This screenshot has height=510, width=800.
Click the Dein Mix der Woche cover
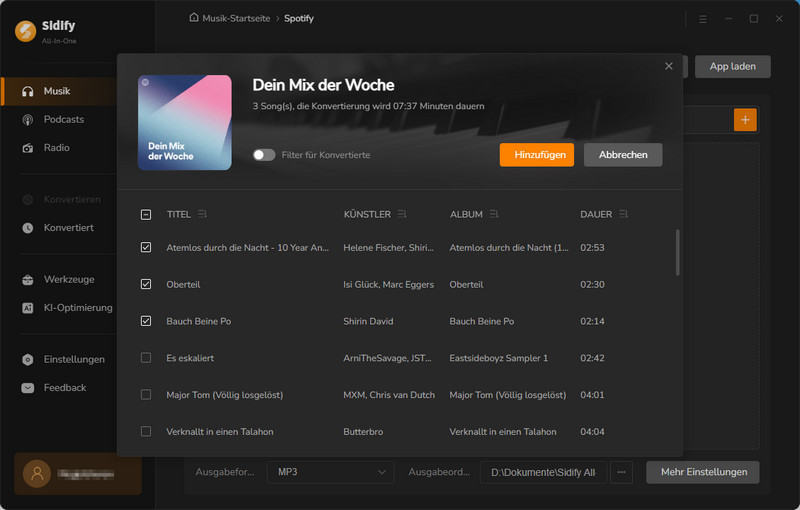coord(185,122)
